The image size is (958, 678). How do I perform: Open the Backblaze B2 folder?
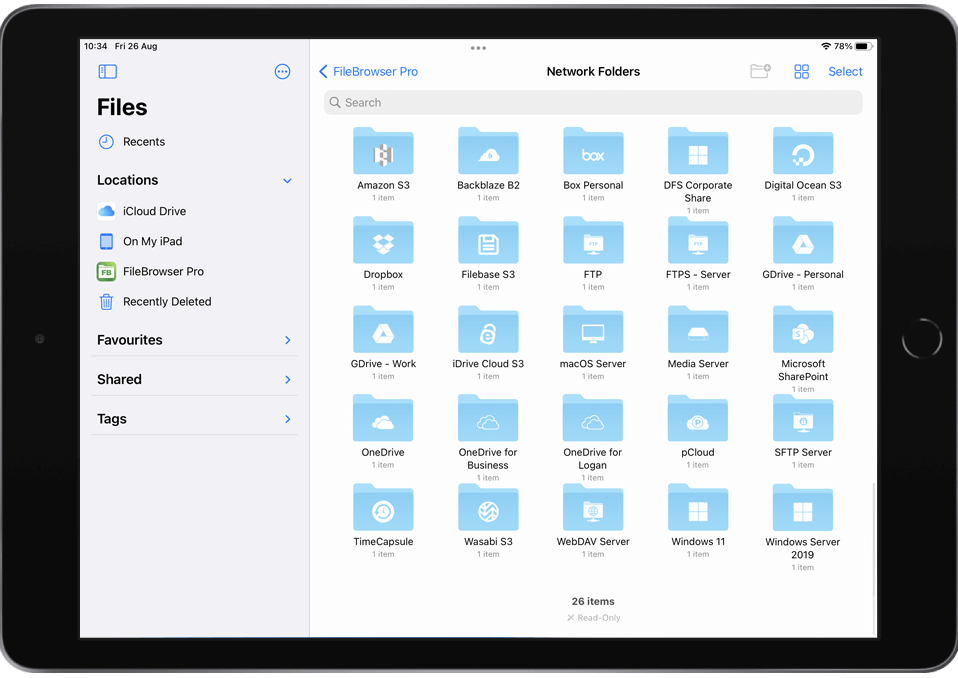click(x=488, y=151)
